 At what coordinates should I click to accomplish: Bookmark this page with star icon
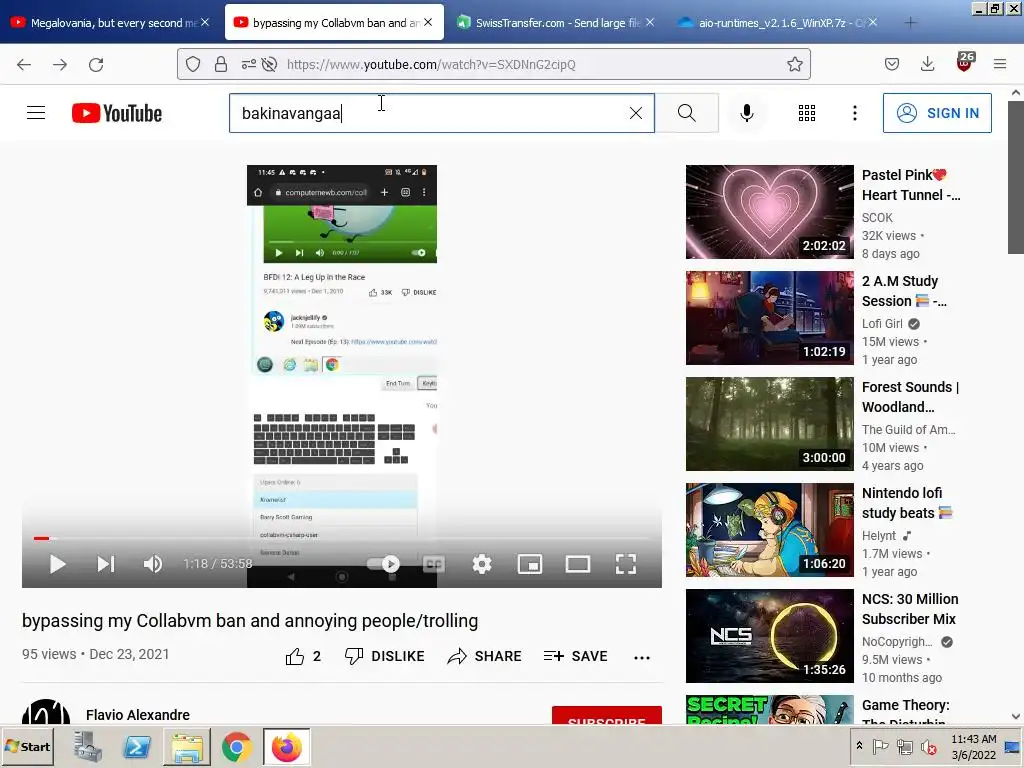(x=794, y=64)
